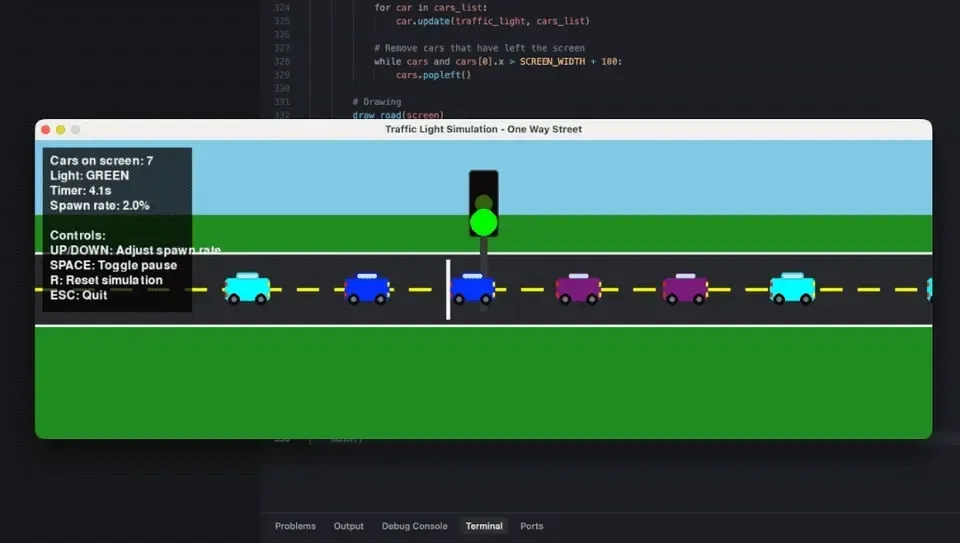The width and height of the screenshot is (960, 543).
Task: Click the window title Traffic Light Simulation
Action: (483, 129)
